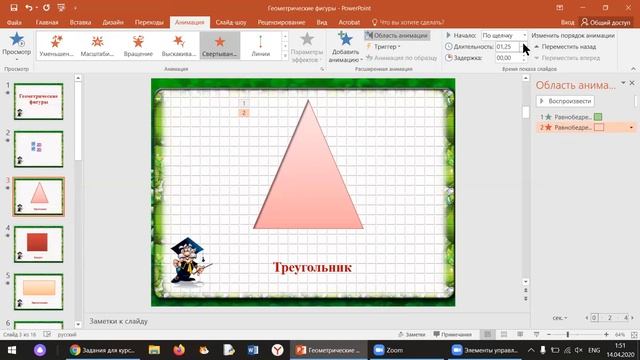Click Переместить вперед reorder button
The image size is (640, 360).
click(x=567, y=58)
